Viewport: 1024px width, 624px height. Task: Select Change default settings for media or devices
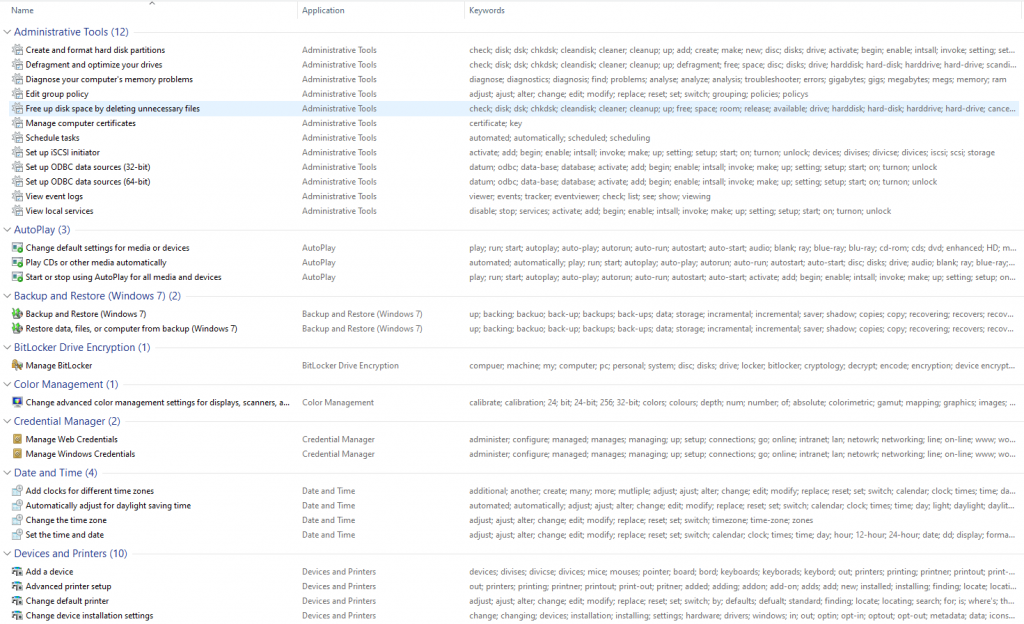[x=107, y=248]
